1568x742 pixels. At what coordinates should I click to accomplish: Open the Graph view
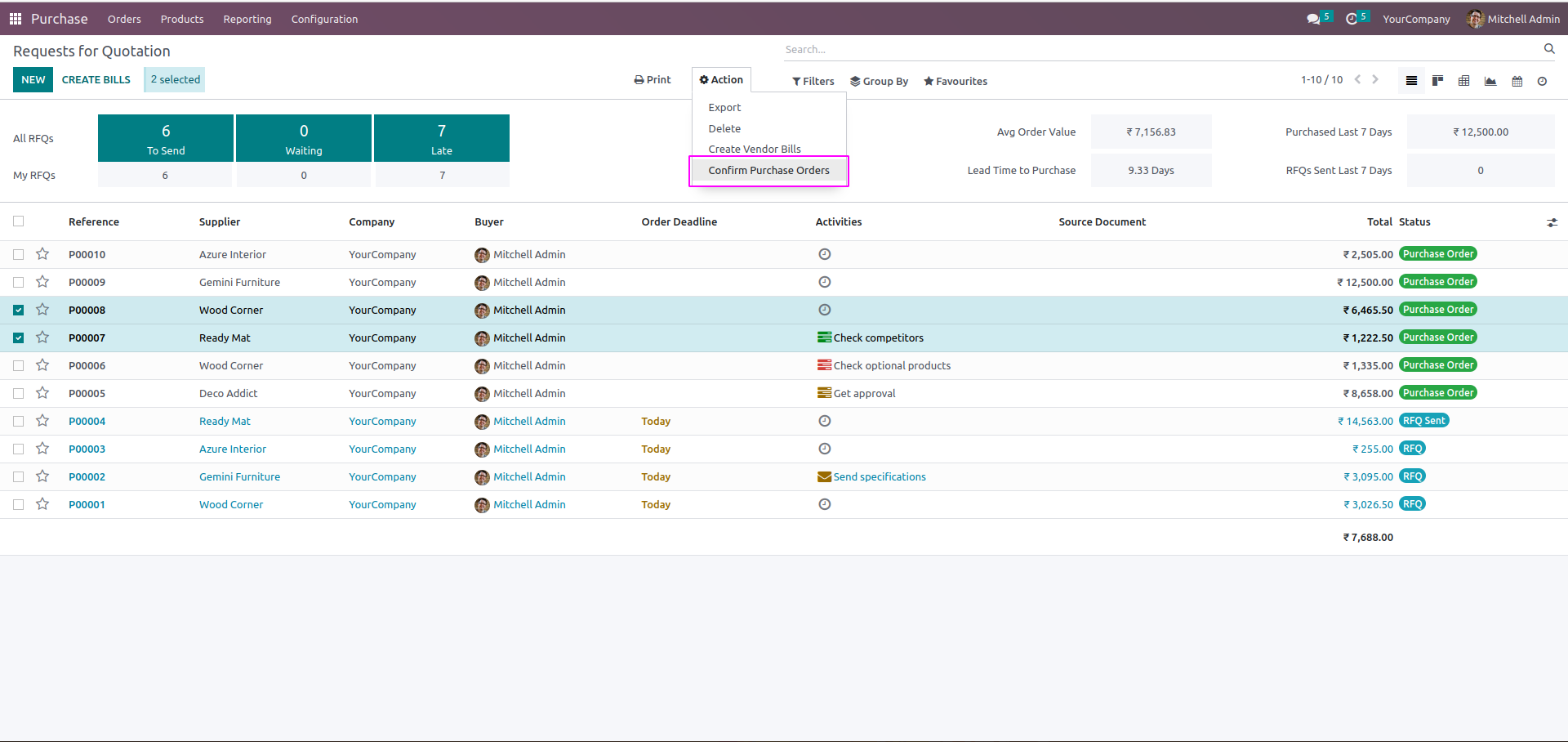click(x=1490, y=81)
